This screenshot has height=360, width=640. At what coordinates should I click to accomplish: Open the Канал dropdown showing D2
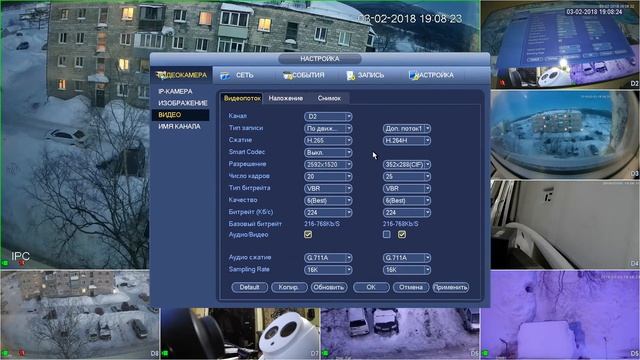(x=328, y=117)
